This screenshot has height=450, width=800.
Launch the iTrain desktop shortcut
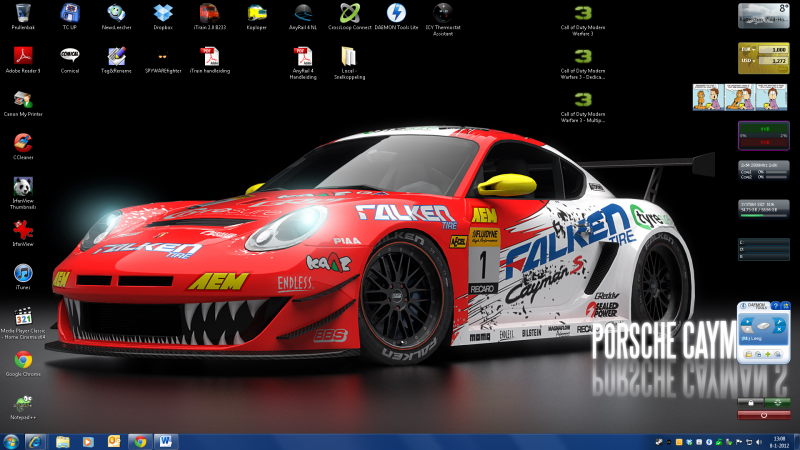click(210, 17)
